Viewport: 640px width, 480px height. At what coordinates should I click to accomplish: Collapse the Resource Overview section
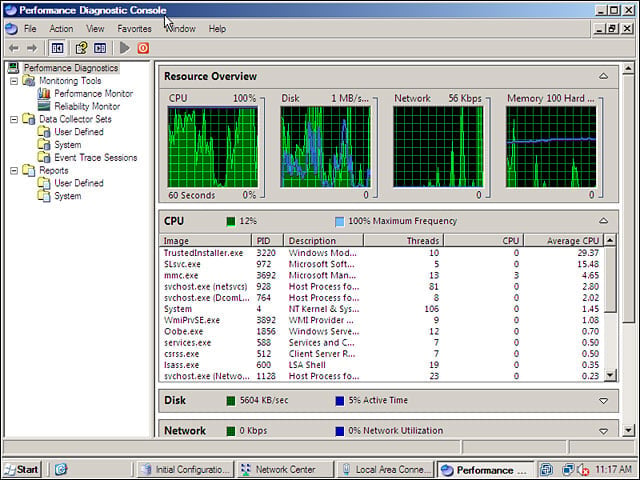tap(603, 76)
